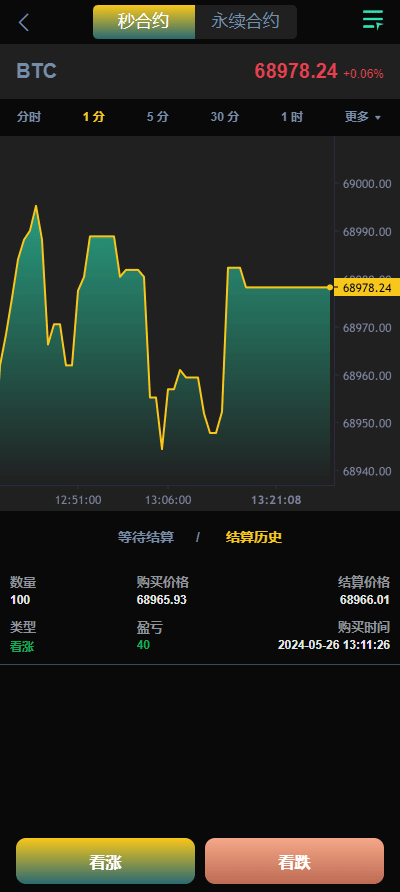Click the settlement price 68966.01

(365, 600)
